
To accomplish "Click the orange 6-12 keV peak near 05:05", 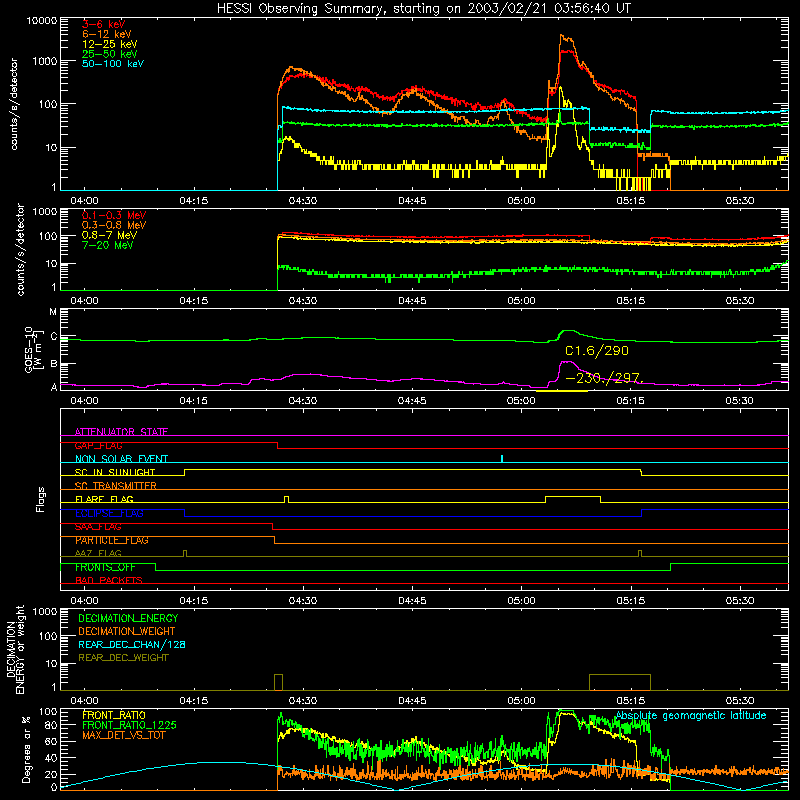I will (563, 36).
